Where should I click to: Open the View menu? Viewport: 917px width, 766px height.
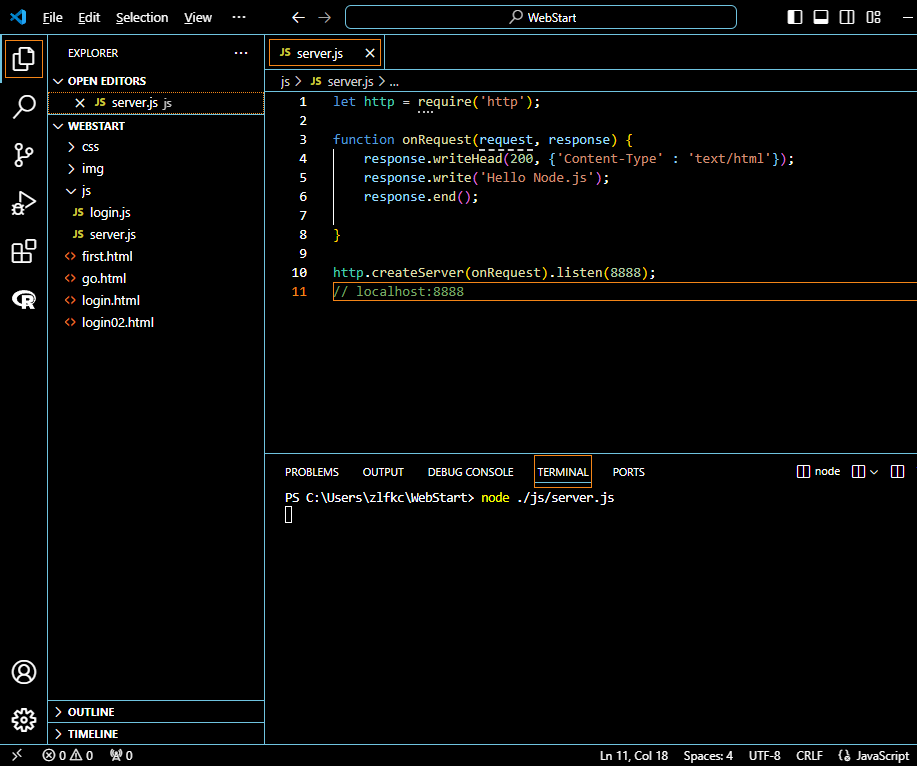pos(198,18)
